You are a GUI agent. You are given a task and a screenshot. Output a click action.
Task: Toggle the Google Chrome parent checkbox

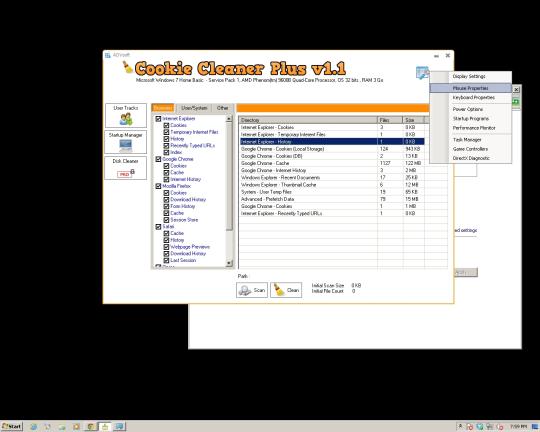click(158, 159)
